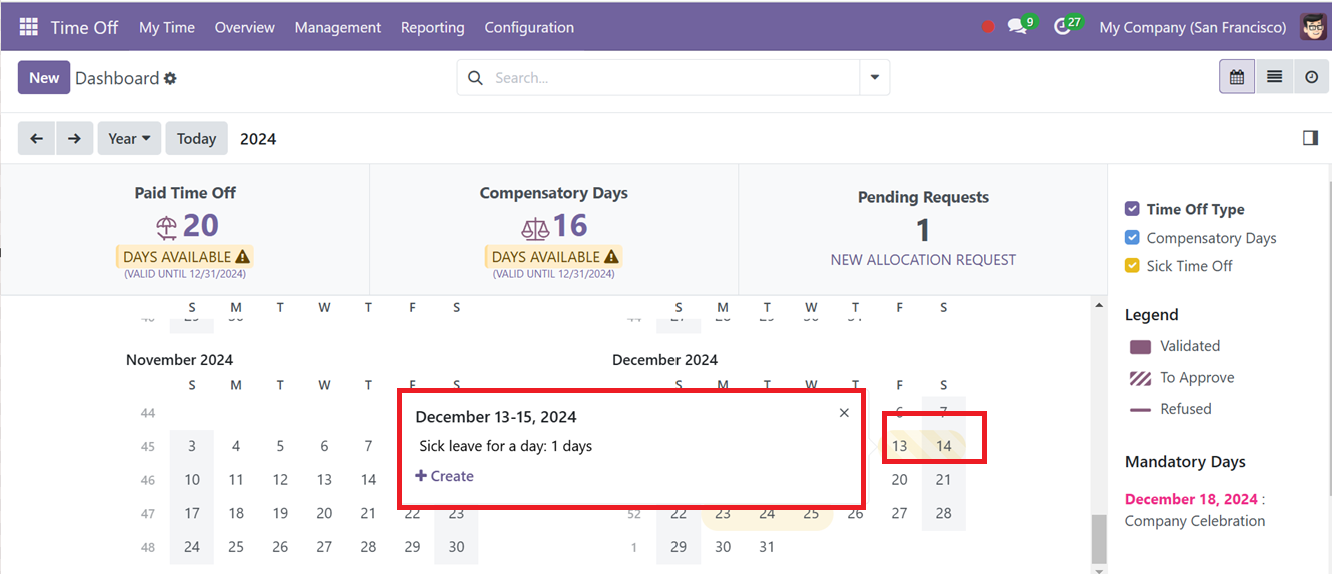Click the red recording indicator dot
The height and width of the screenshot is (574, 1332).
point(988,27)
